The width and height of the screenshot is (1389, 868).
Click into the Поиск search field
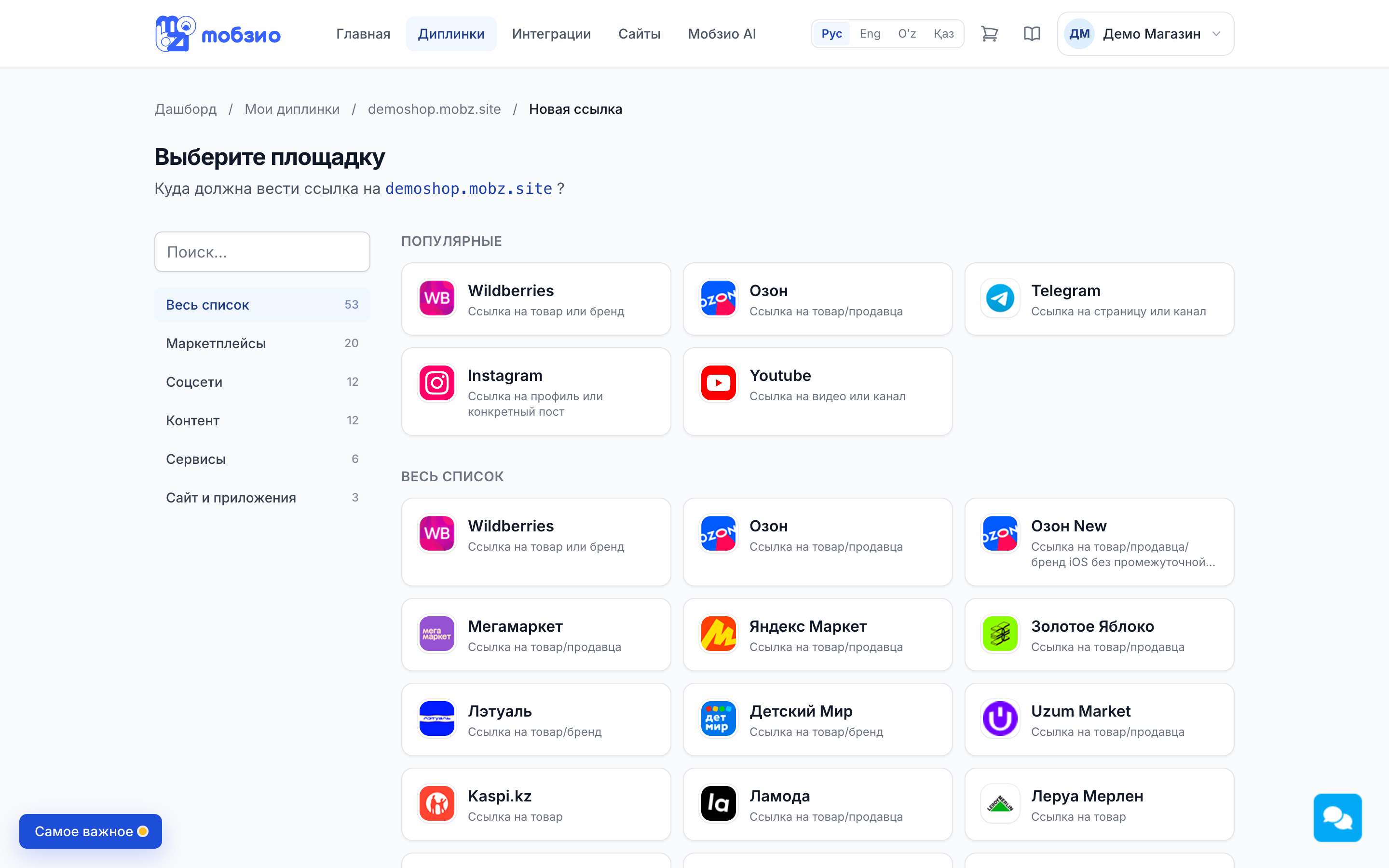(262, 251)
